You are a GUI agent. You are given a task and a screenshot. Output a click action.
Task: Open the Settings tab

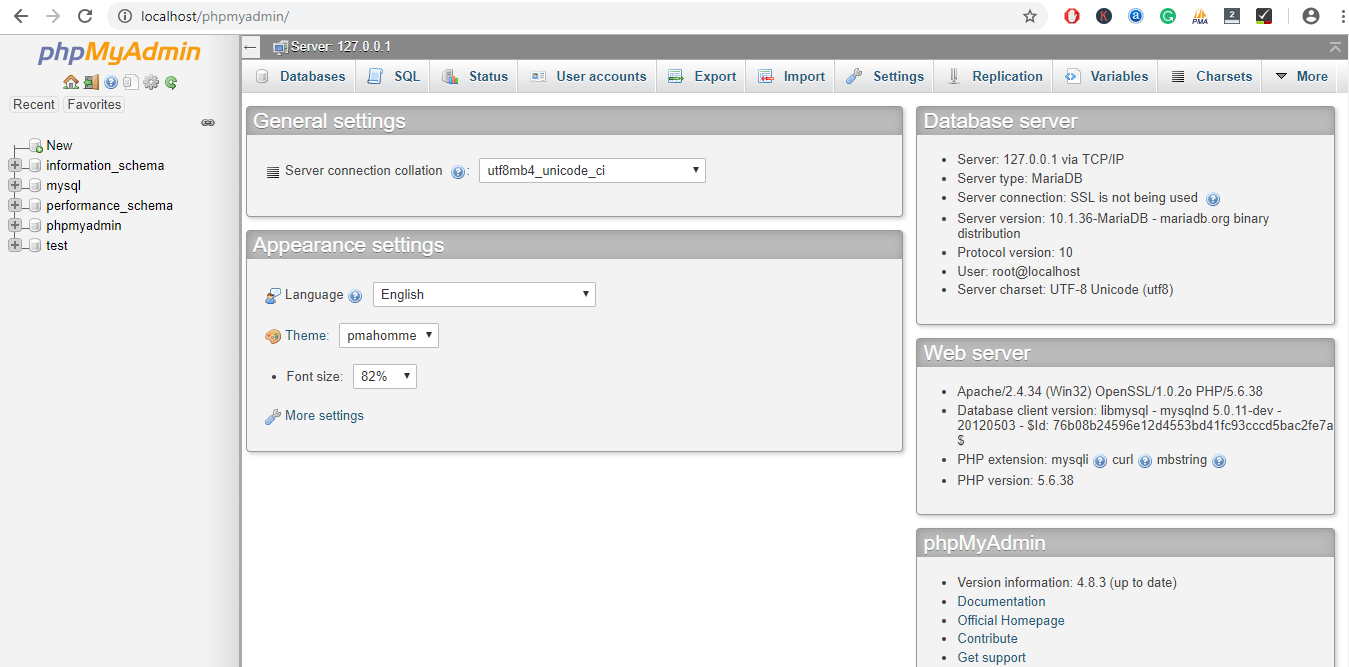click(885, 76)
